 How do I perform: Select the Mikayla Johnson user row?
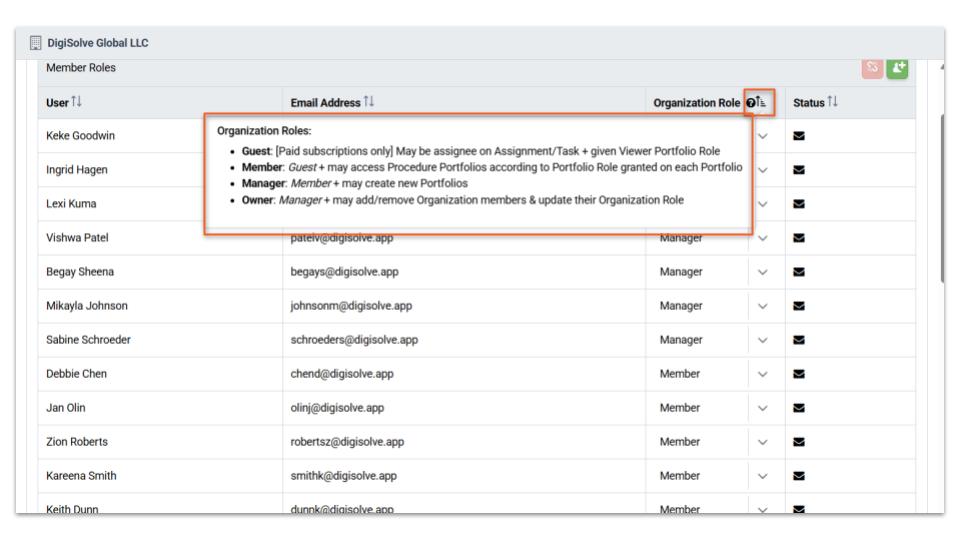pyautogui.click(x=87, y=306)
